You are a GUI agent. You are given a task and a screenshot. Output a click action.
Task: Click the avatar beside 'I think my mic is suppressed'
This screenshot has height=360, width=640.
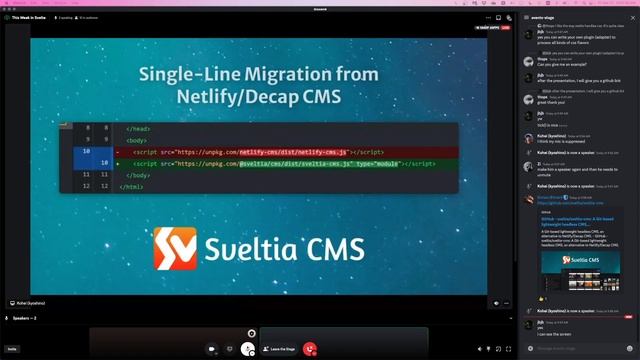(x=529, y=138)
